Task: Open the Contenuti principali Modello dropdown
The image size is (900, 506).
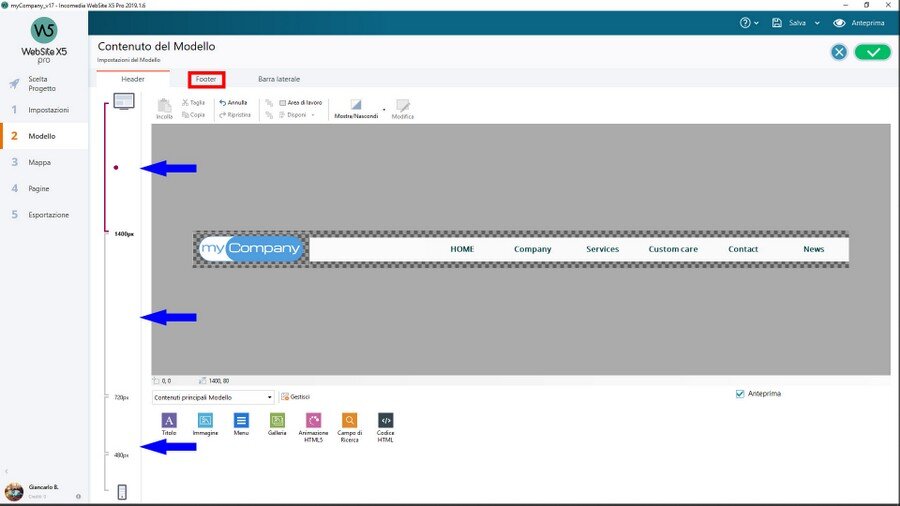Action: point(213,397)
